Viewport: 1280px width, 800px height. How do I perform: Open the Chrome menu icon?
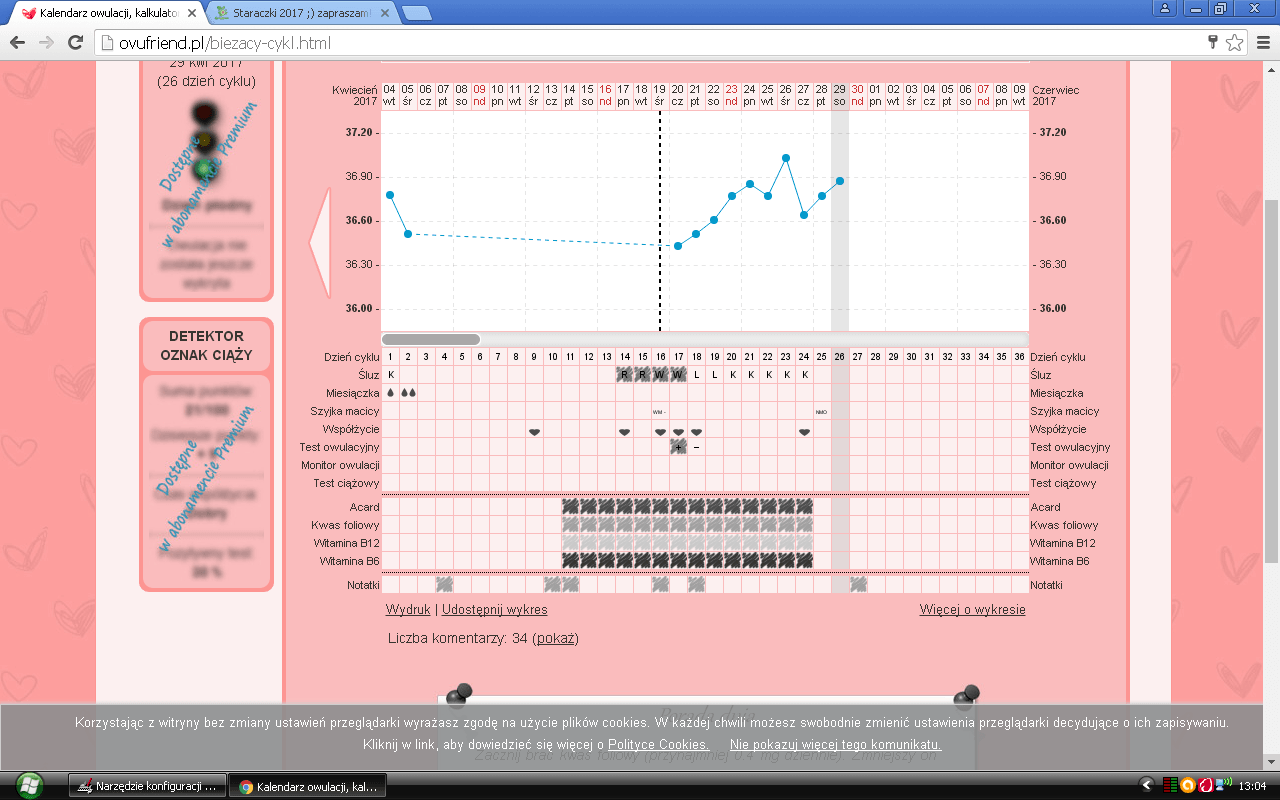point(1261,43)
